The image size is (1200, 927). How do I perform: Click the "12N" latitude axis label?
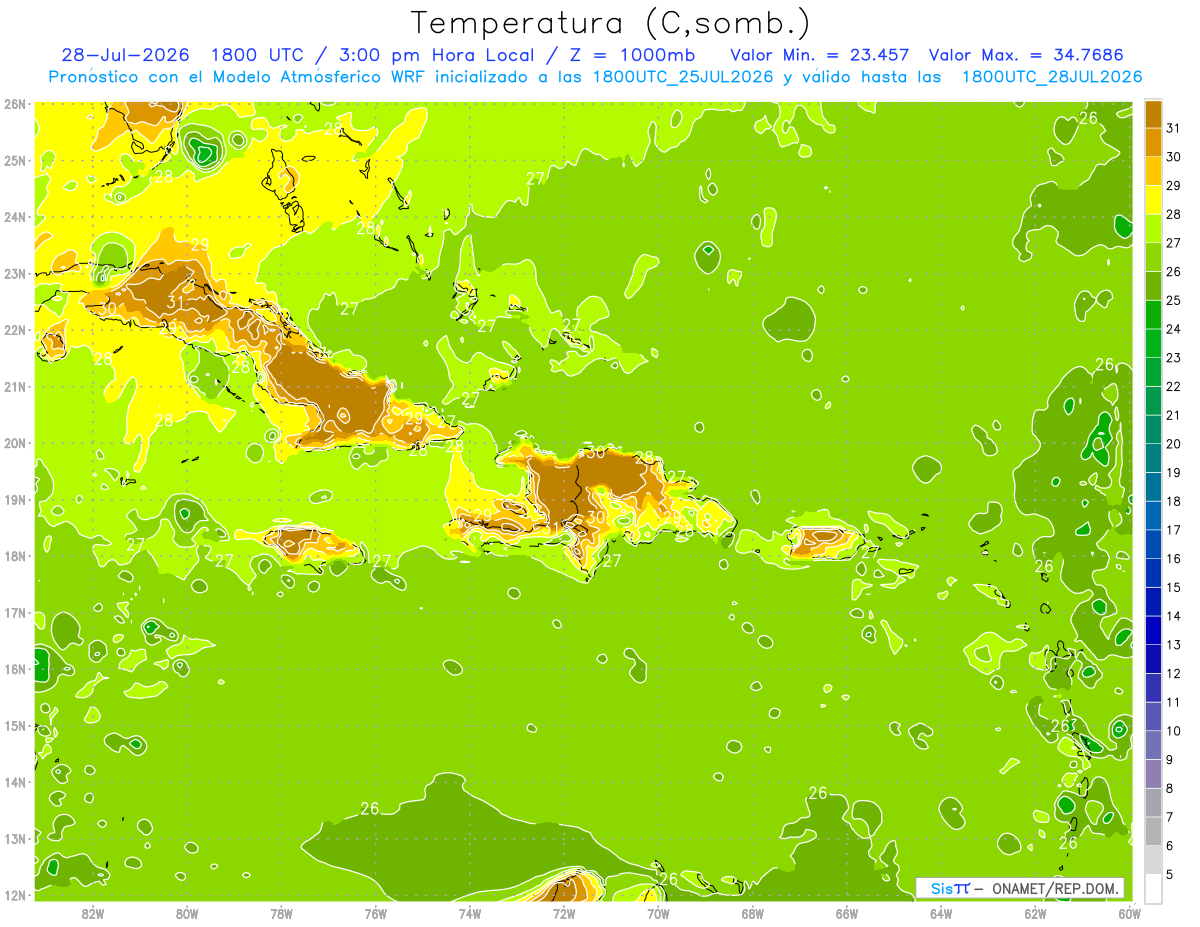[14, 895]
